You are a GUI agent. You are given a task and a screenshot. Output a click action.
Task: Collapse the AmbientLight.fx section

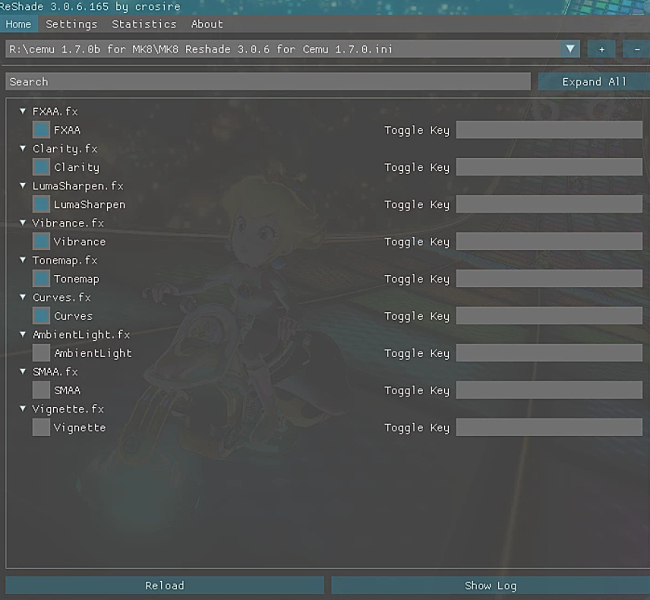23,334
